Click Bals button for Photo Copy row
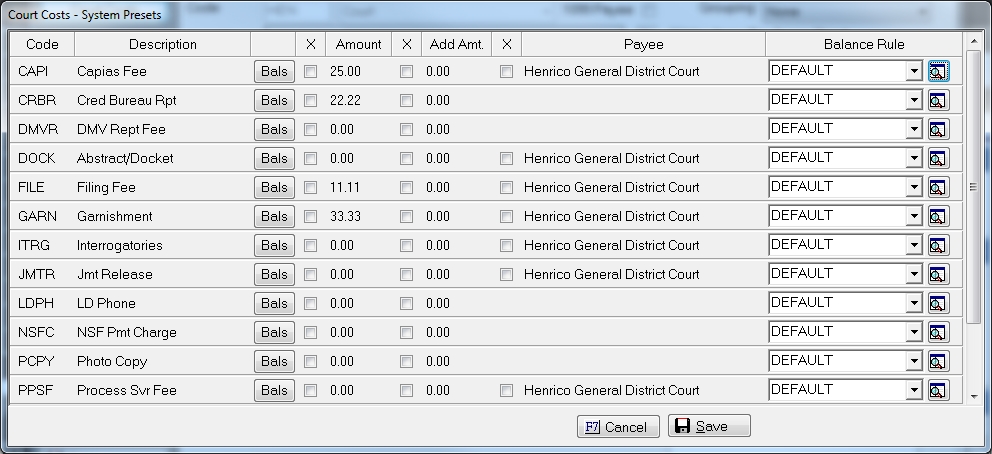This screenshot has height=454, width=992. tap(274, 361)
